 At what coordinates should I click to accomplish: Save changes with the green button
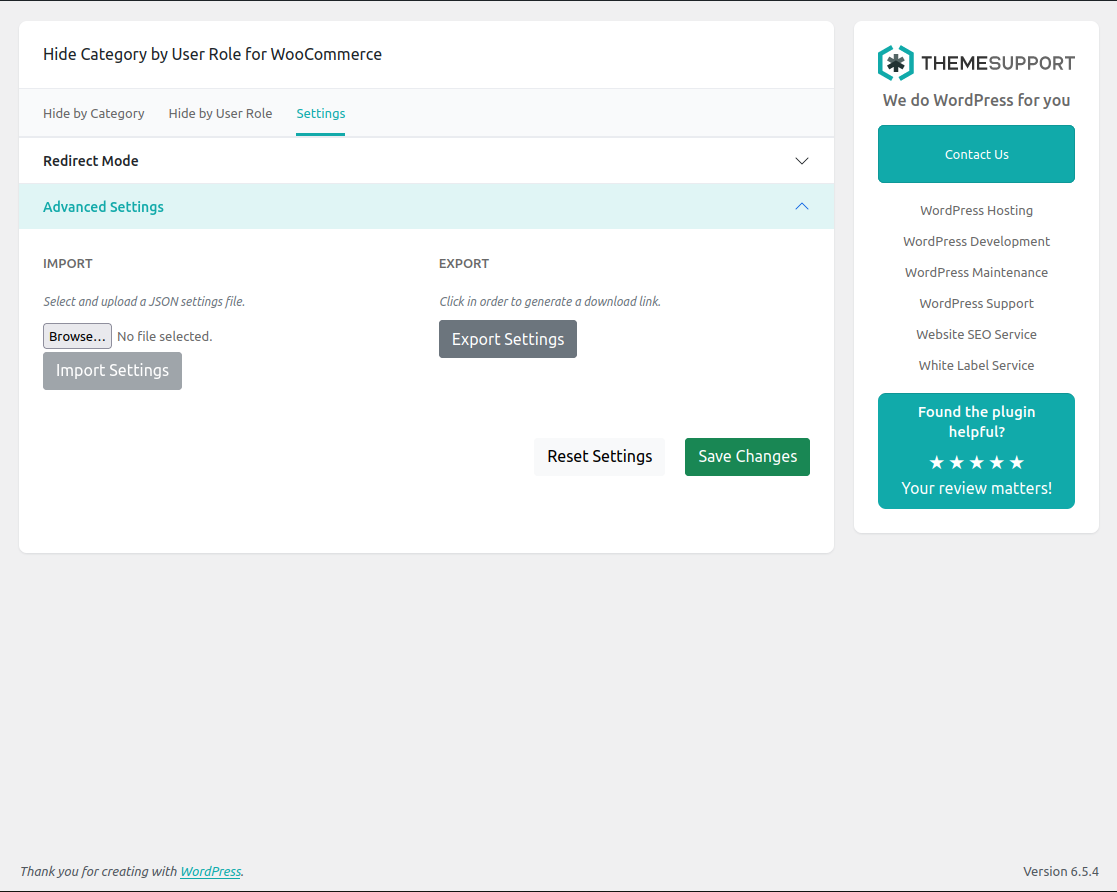click(x=747, y=457)
